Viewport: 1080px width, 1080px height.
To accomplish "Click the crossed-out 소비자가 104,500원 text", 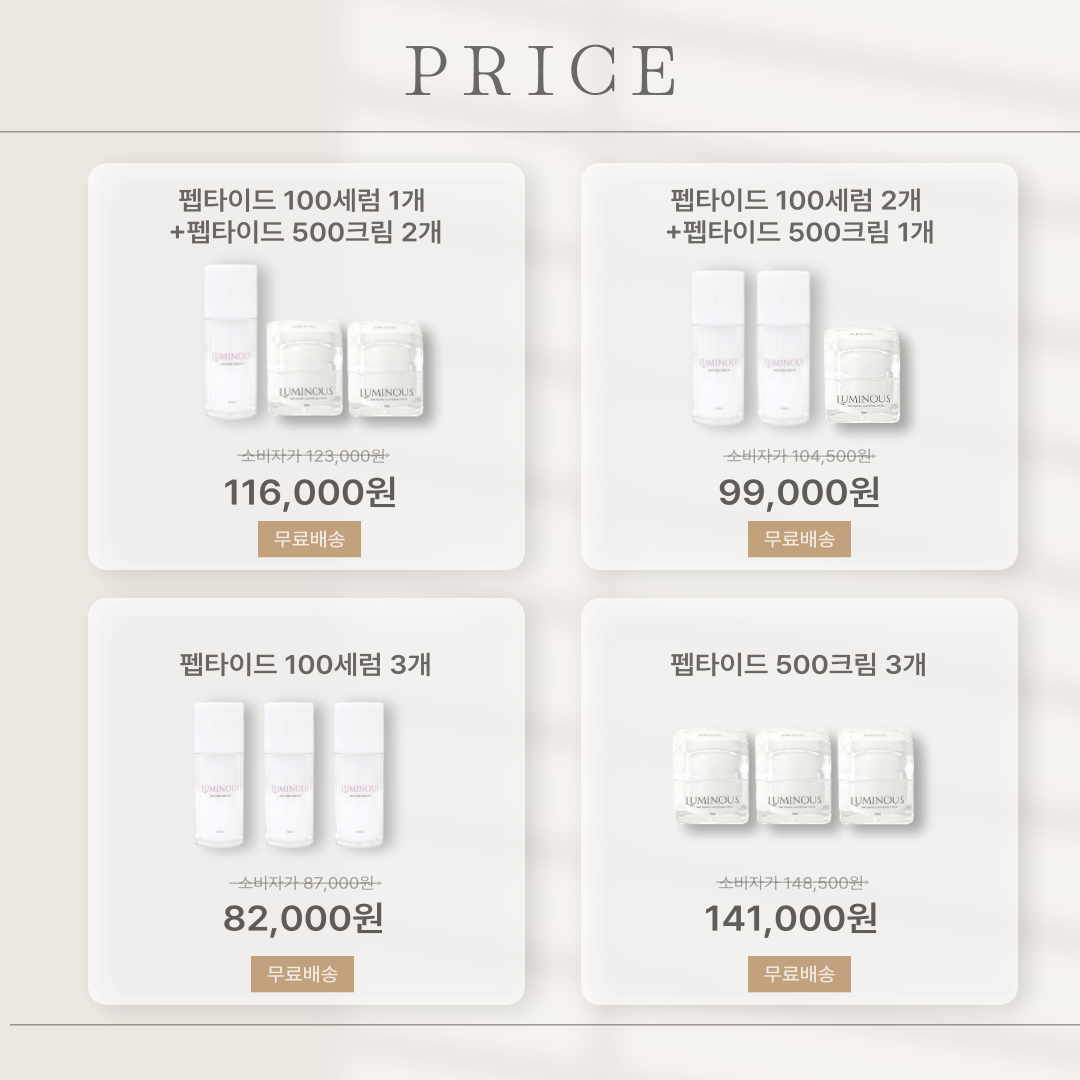I will (x=800, y=455).
